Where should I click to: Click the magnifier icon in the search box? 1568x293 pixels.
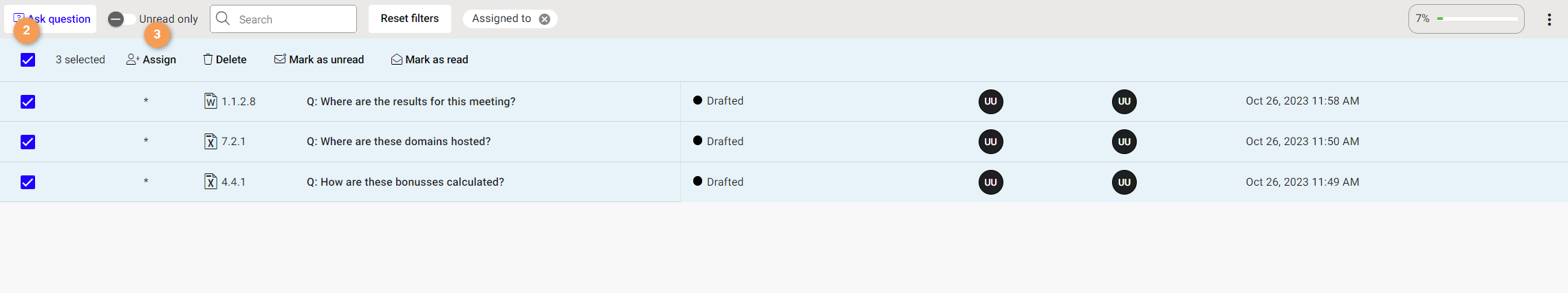[223, 19]
